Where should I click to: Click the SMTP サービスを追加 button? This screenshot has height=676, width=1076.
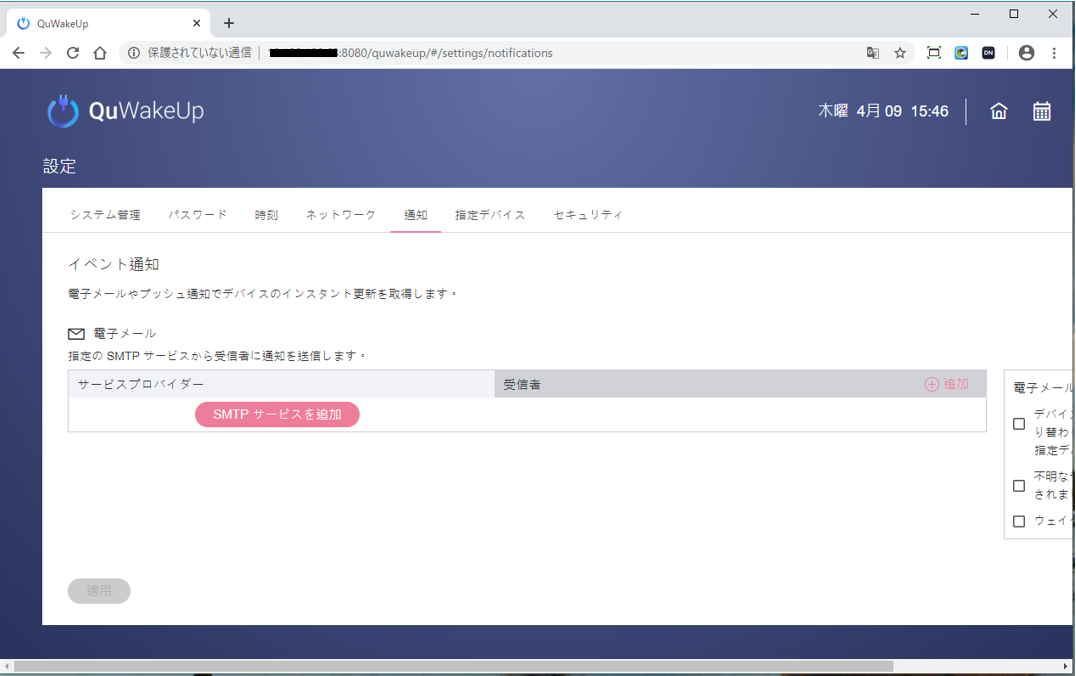pyautogui.click(x=277, y=414)
